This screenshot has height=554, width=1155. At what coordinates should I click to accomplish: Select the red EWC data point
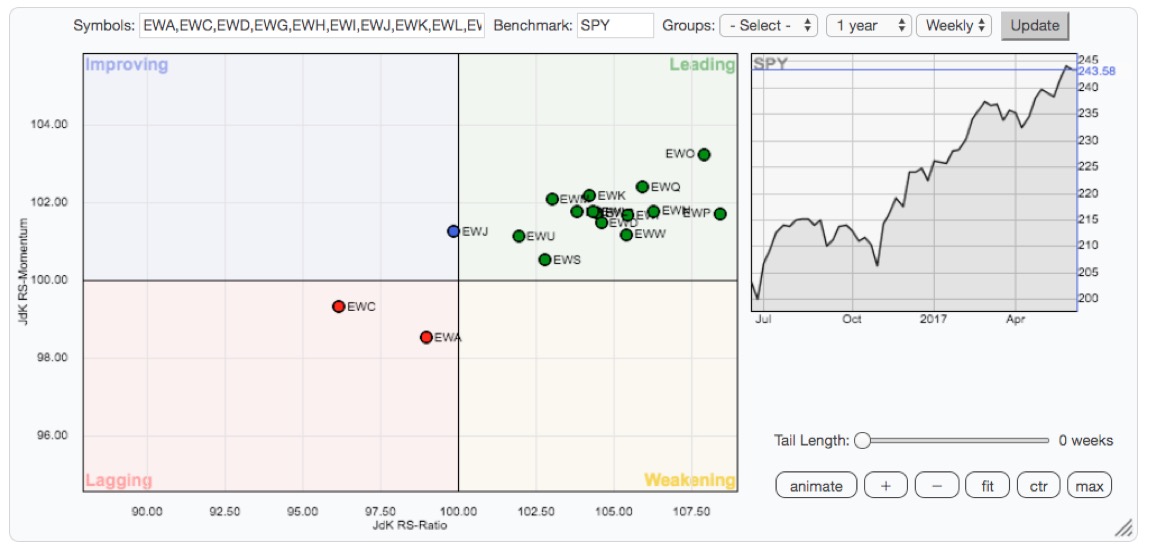click(339, 306)
